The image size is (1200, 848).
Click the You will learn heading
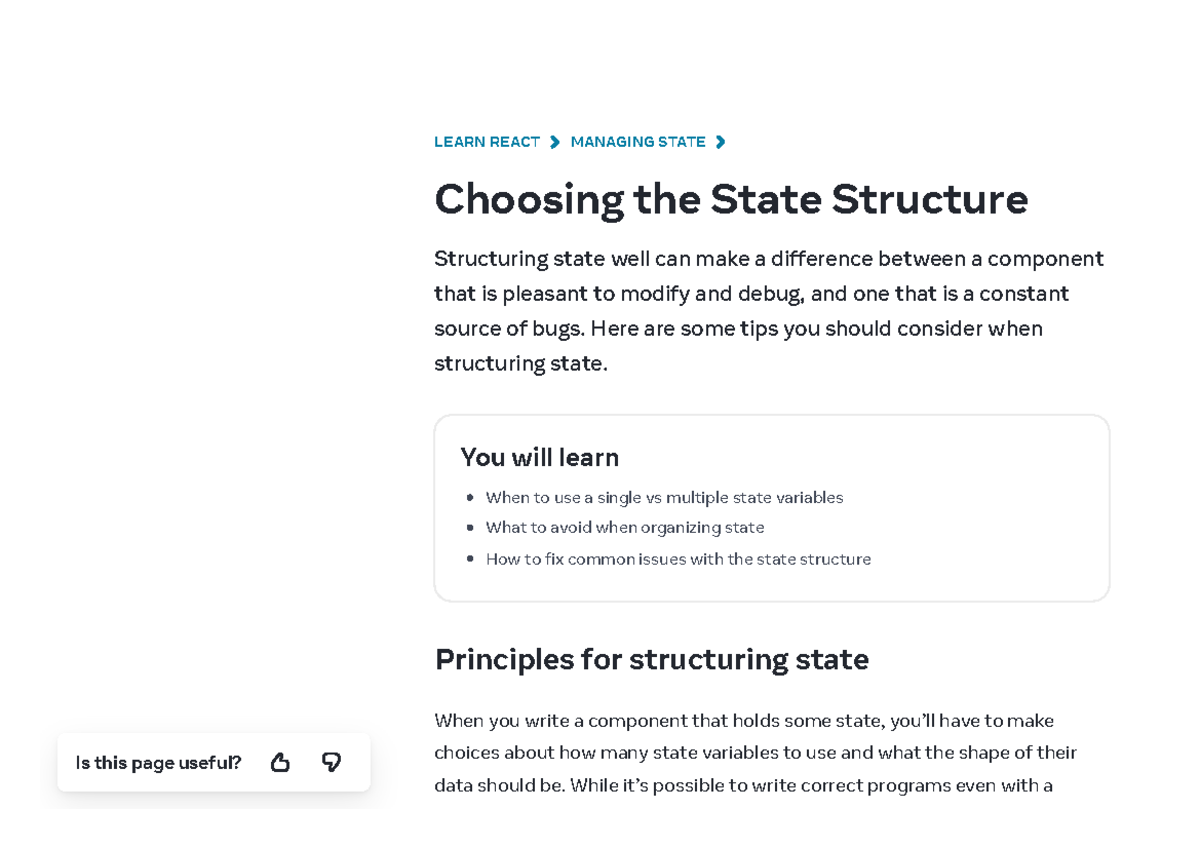click(x=539, y=457)
